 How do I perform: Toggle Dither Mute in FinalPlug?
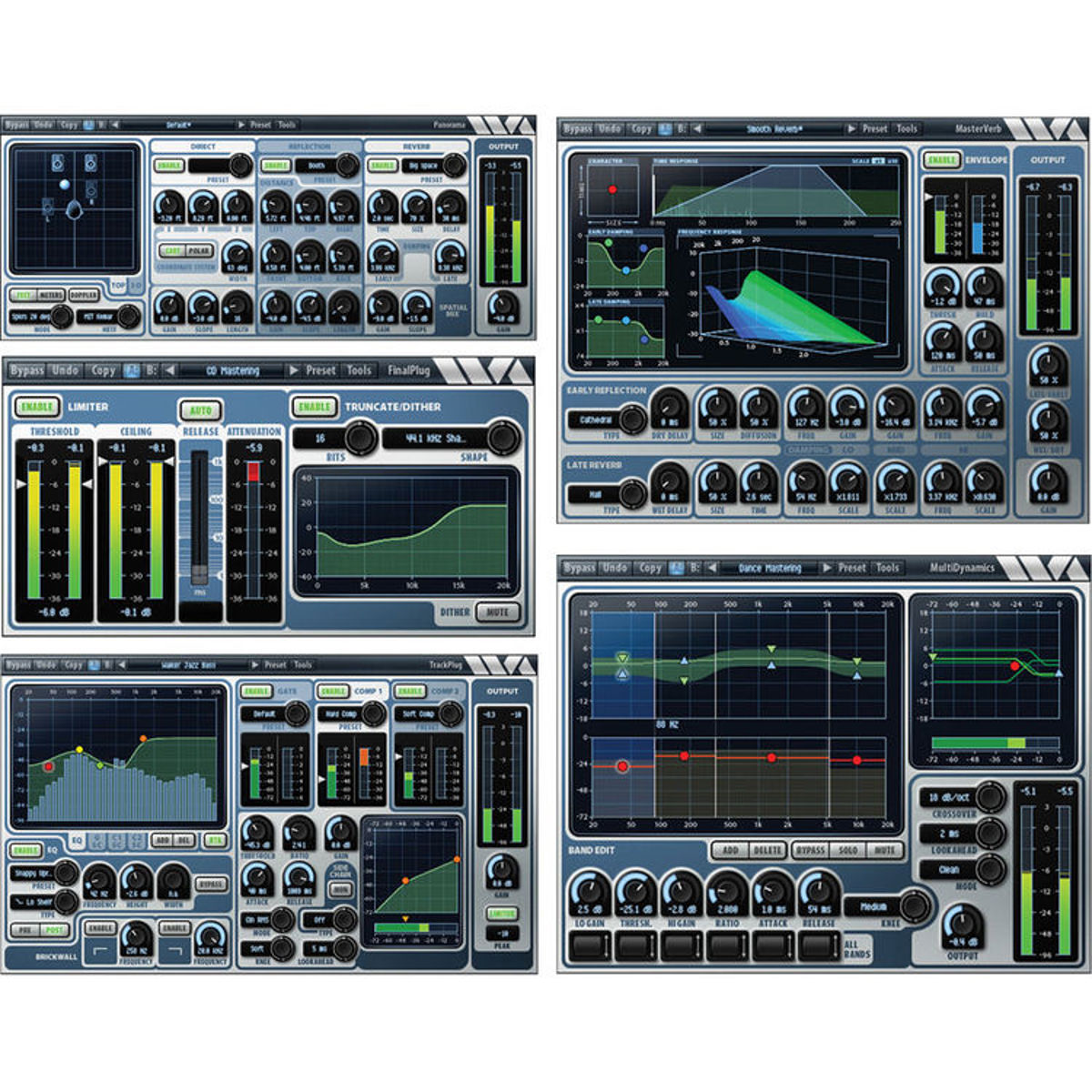[x=498, y=612]
